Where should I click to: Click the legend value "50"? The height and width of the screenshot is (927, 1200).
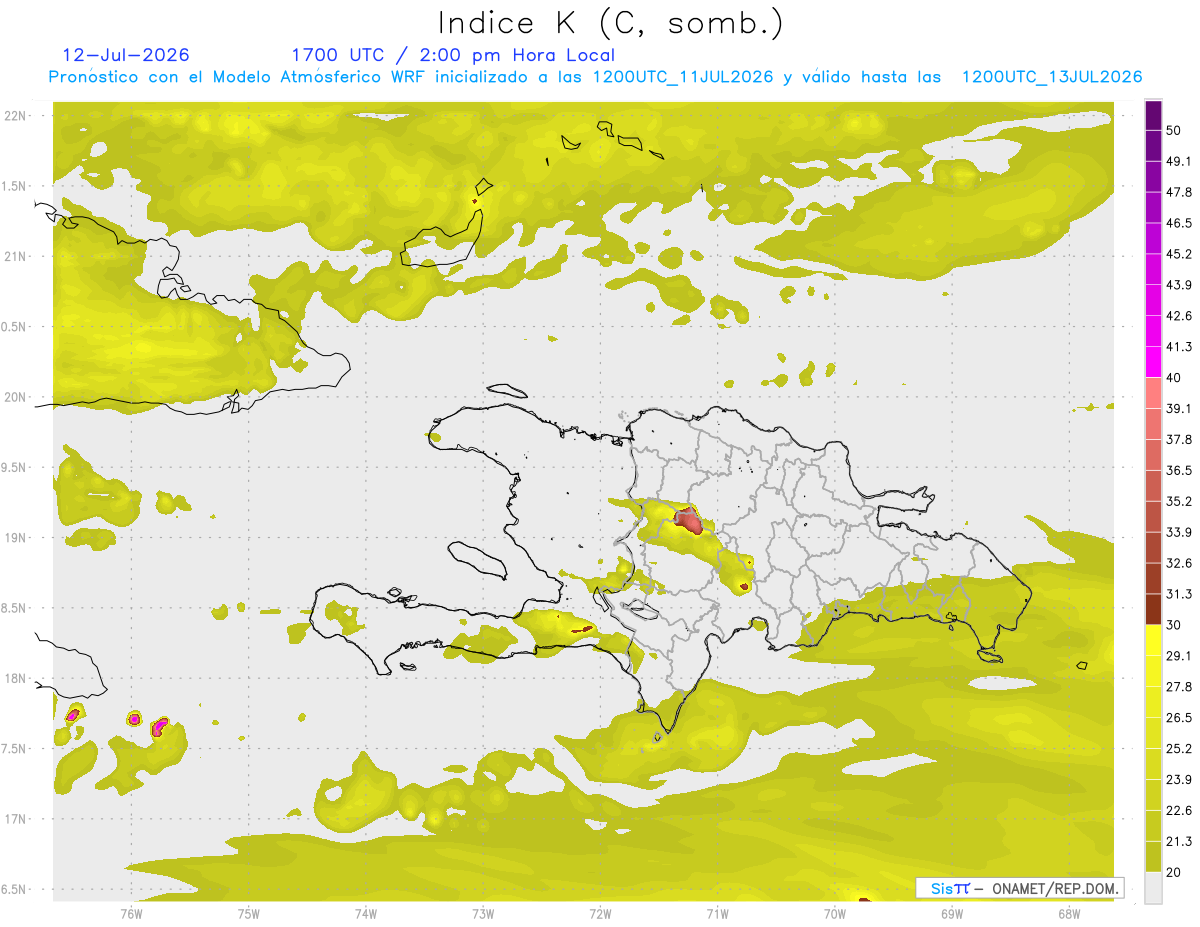click(1175, 131)
